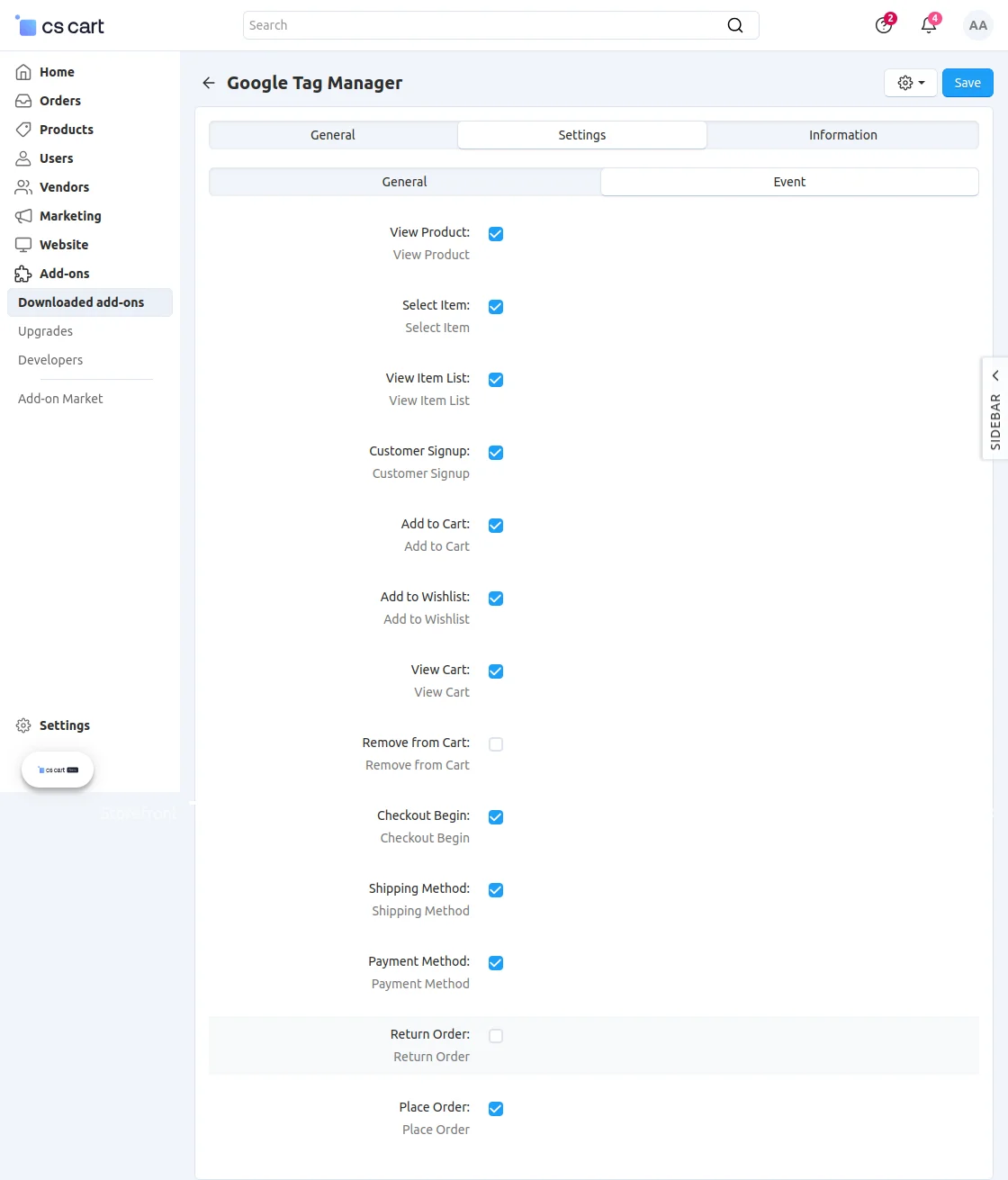Open the Home sidebar icon
The width and height of the screenshot is (1008, 1180).
pos(23,72)
